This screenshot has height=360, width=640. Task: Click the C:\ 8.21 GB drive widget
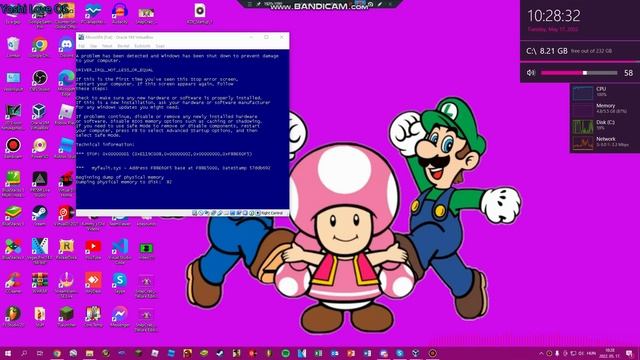580,51
